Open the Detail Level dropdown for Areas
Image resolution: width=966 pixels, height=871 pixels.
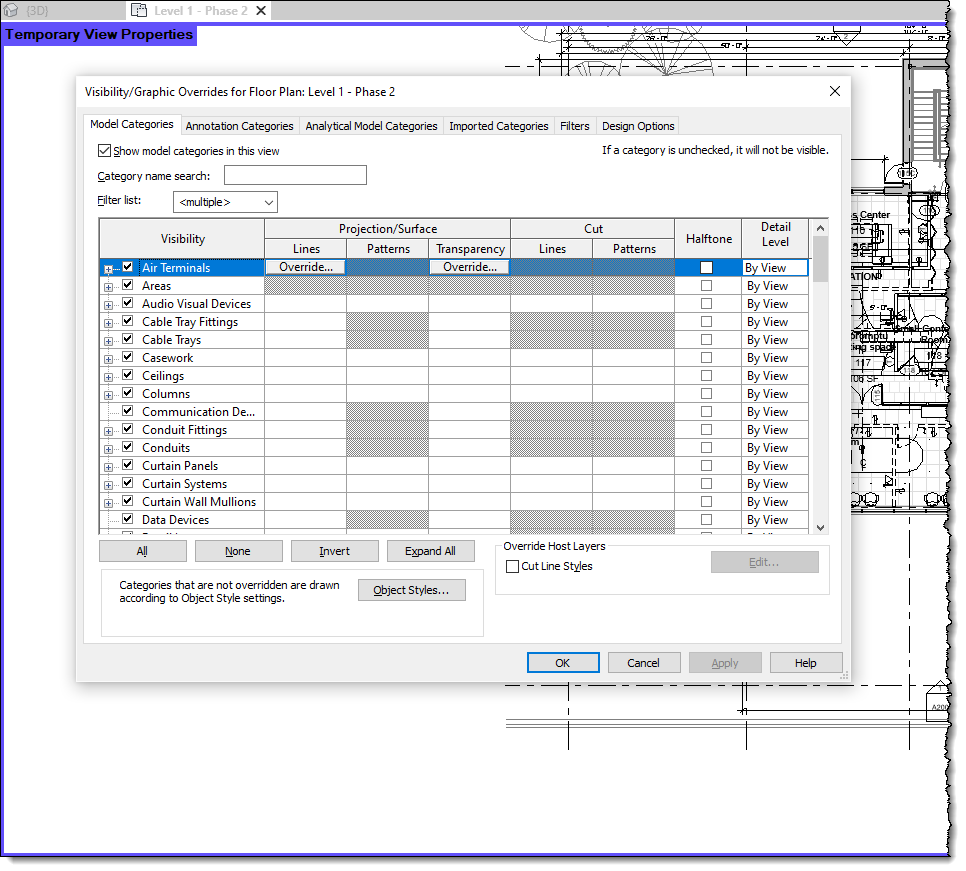click(775, 284)
